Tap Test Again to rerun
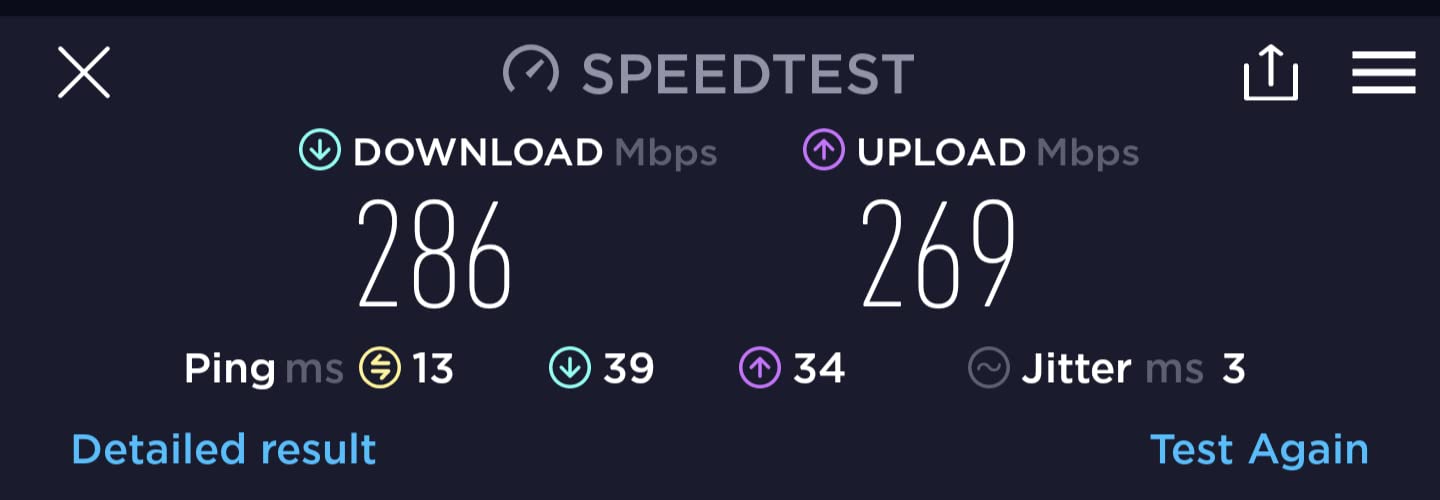The height and width of the screenshot is (500, 1440). click(1259, 450)
